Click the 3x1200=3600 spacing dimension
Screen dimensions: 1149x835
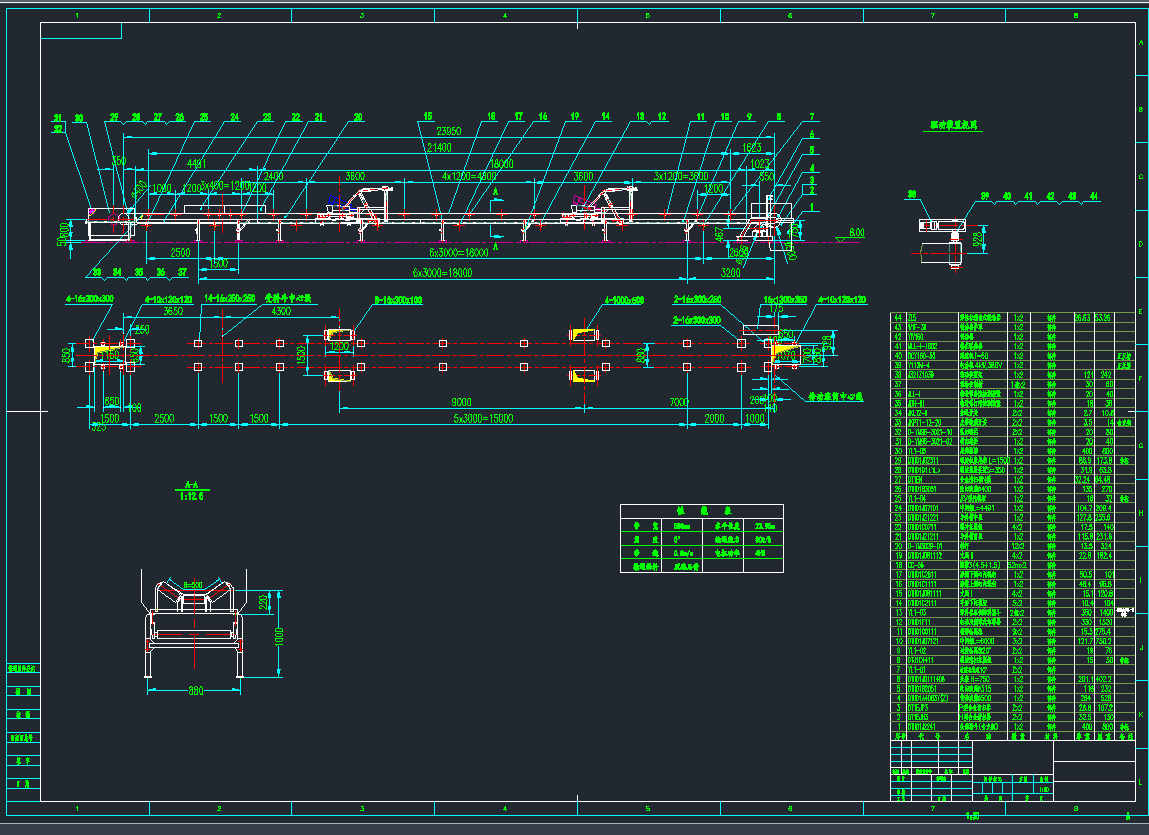click(x=681, y=177)
